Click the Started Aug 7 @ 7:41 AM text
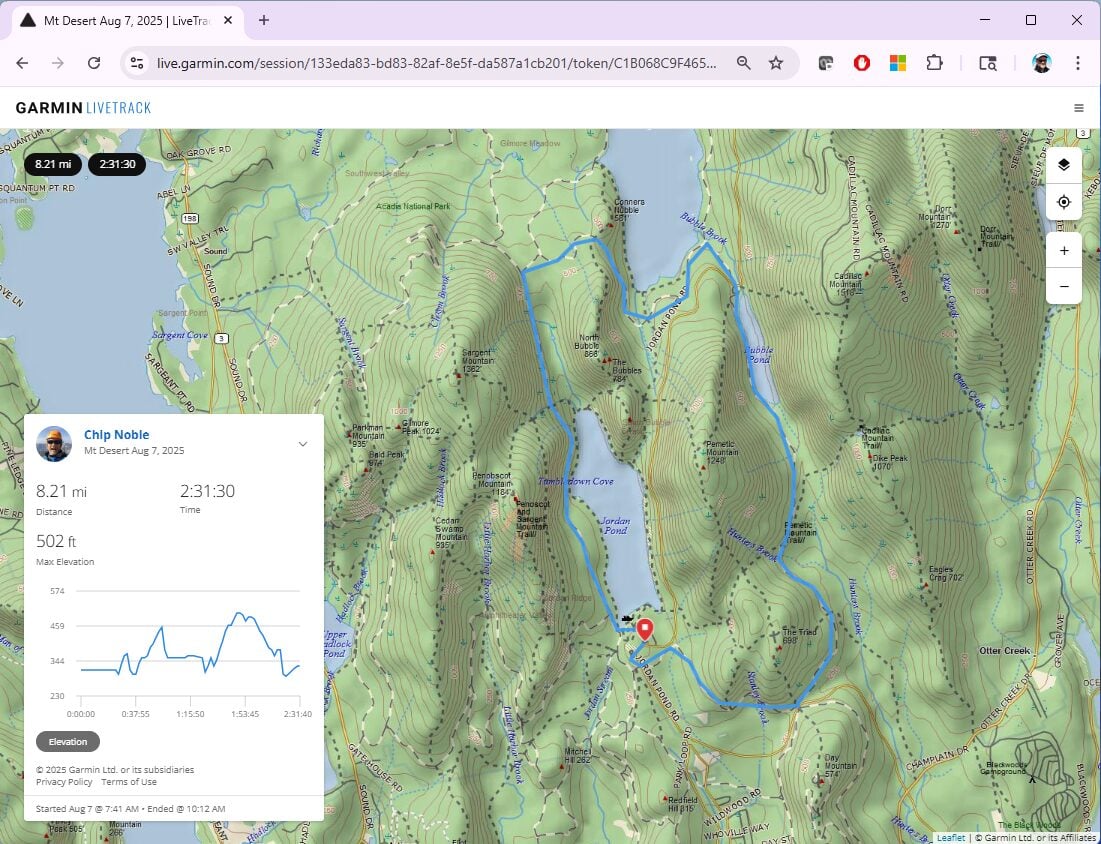The width and height of the screenshot is (1101, 844). click(87, 809)
